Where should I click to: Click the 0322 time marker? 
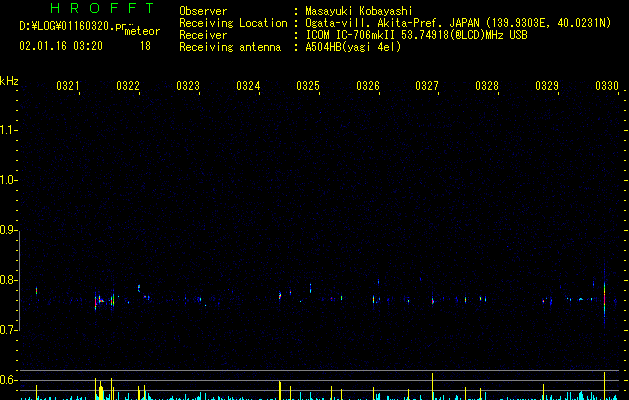[x=128, y=85]
